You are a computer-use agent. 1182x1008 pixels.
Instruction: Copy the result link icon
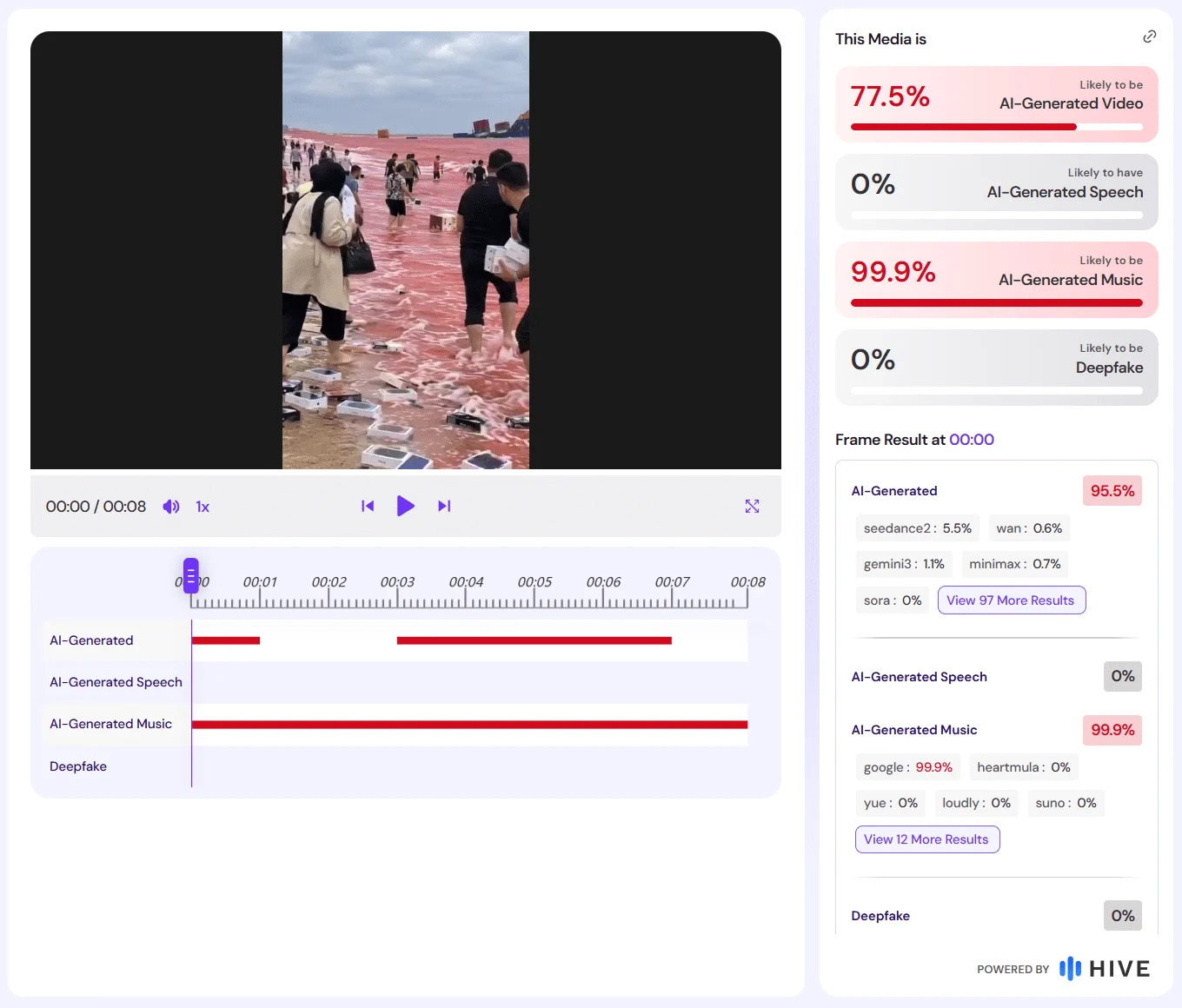pyautogui.click(x=1149, y=36)
